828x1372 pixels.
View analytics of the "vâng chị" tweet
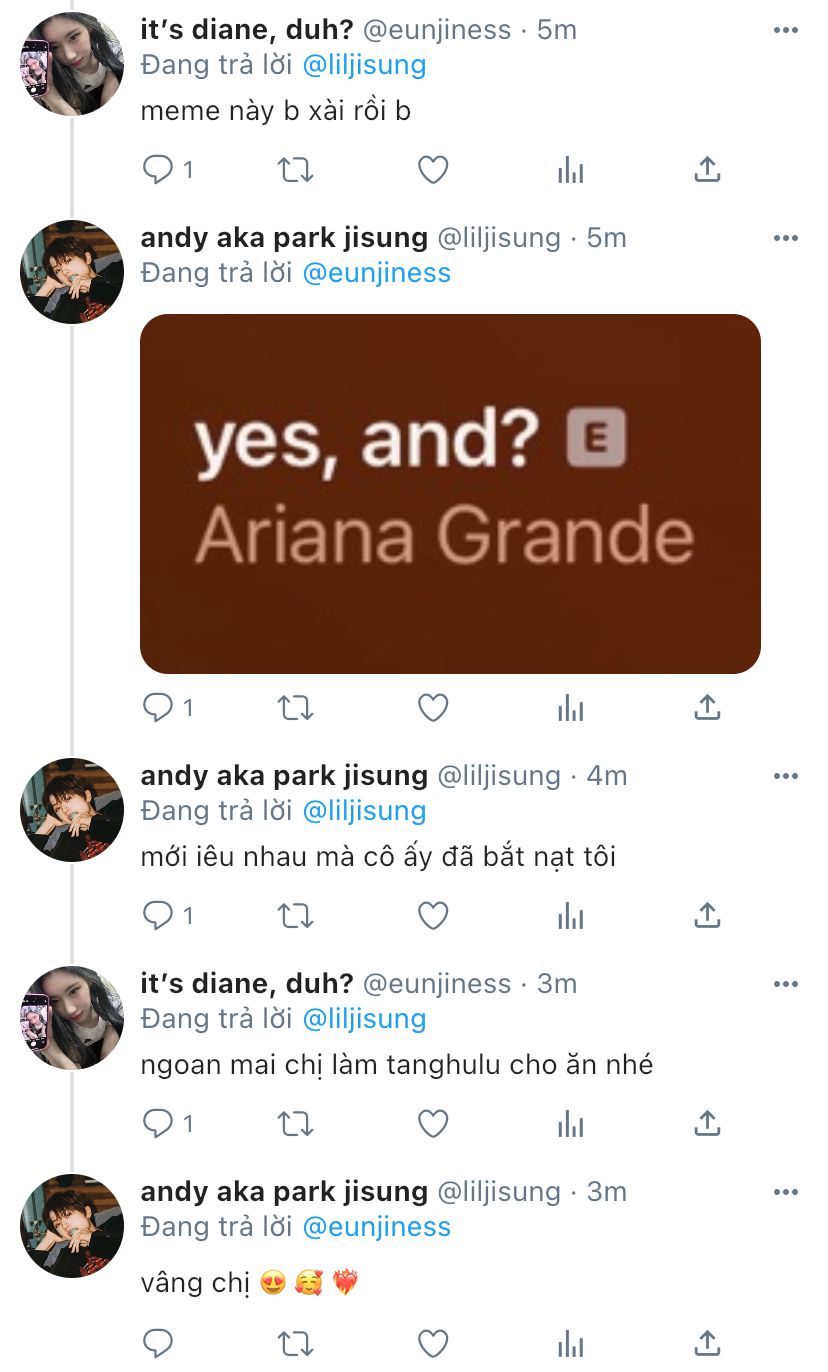[570, 1342]
